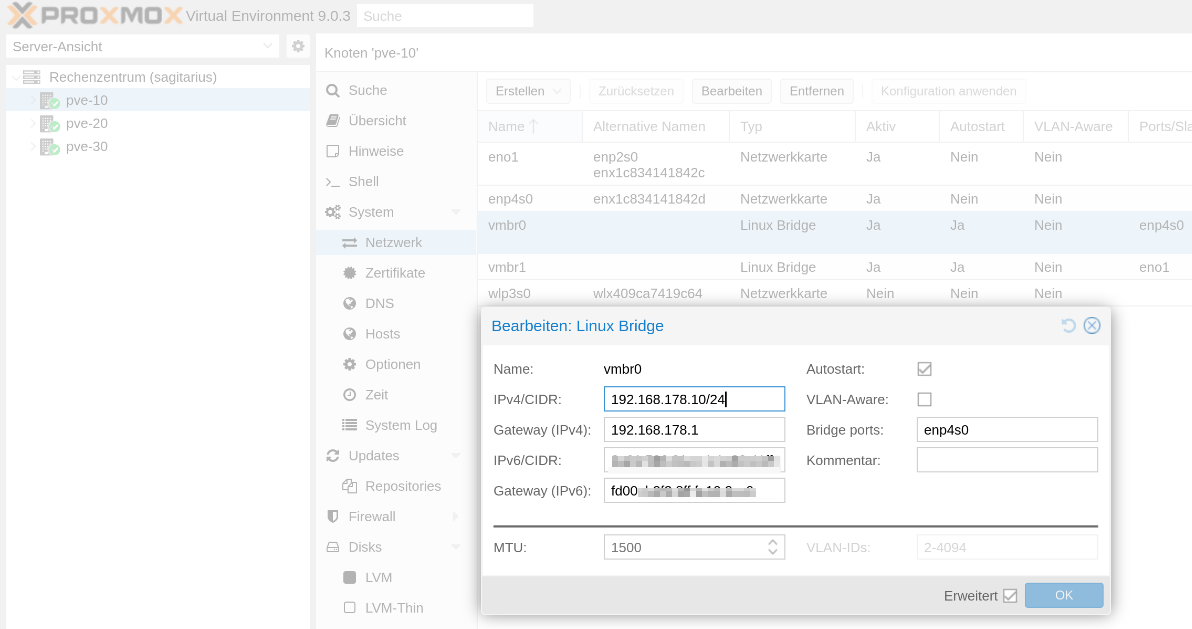Click the Proxmox logo
The image size is (1192, 629).
pos(94,16)
